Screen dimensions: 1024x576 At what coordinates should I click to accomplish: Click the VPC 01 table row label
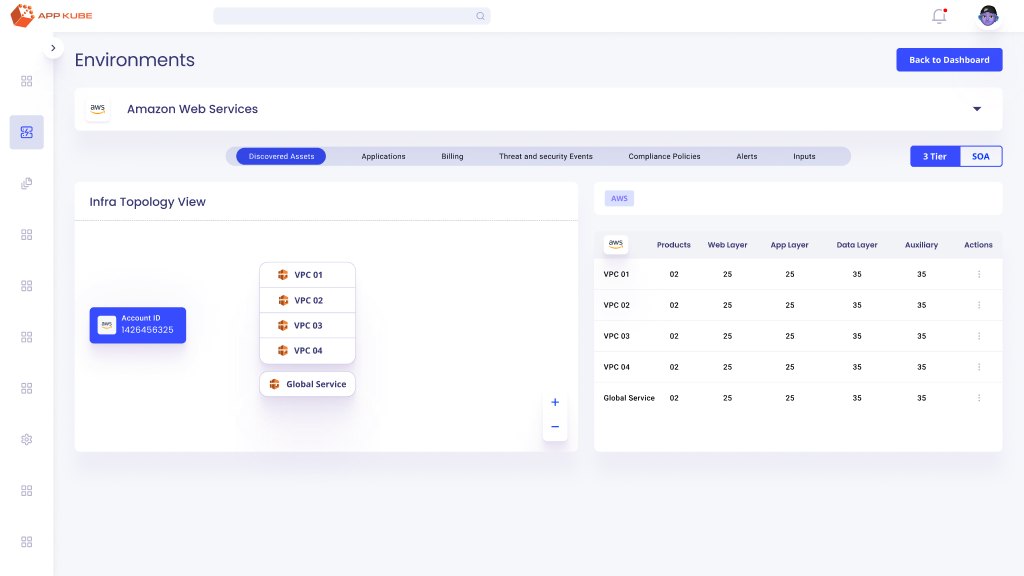pos(616,274)
